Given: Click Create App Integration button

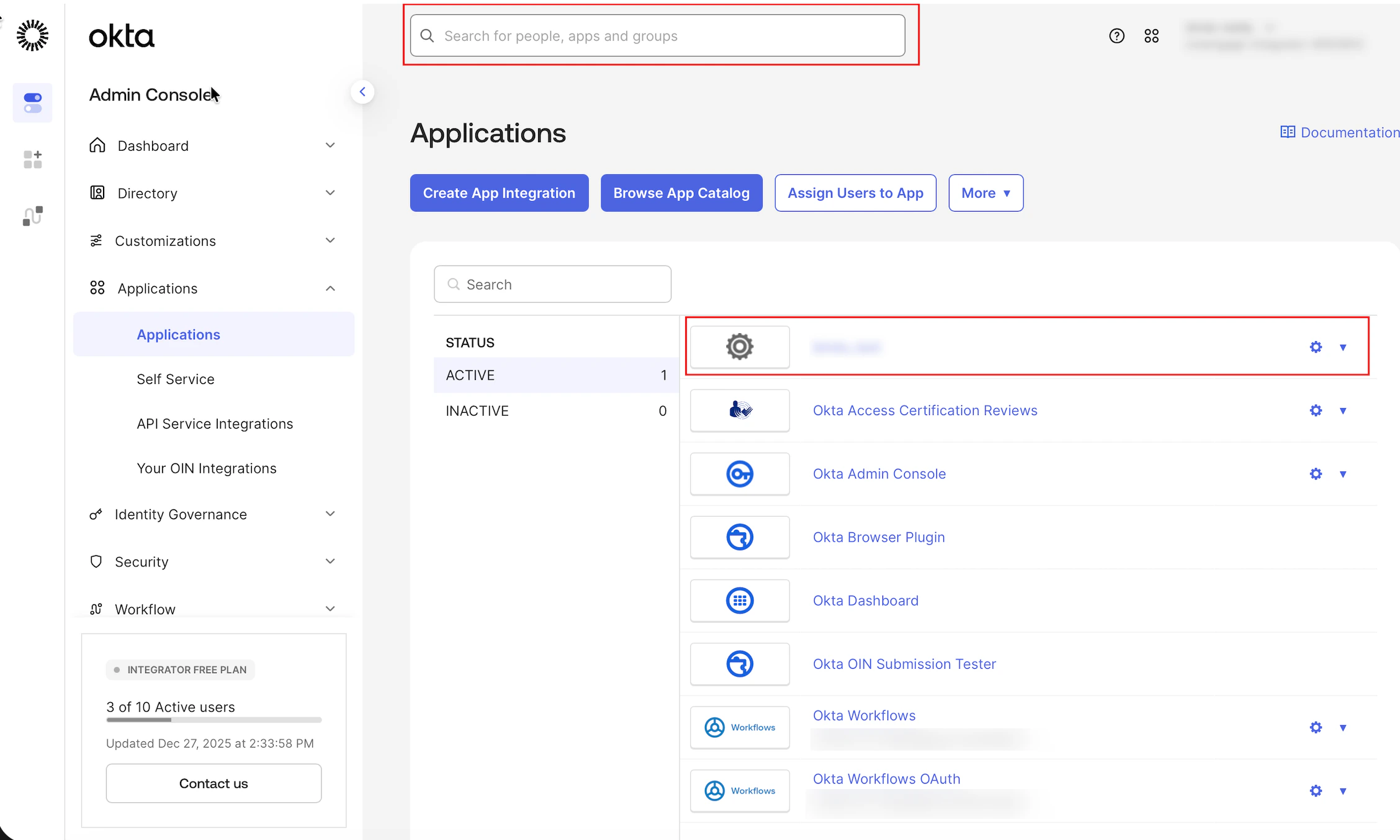Looking at the screenshot, I should (498, 193).
